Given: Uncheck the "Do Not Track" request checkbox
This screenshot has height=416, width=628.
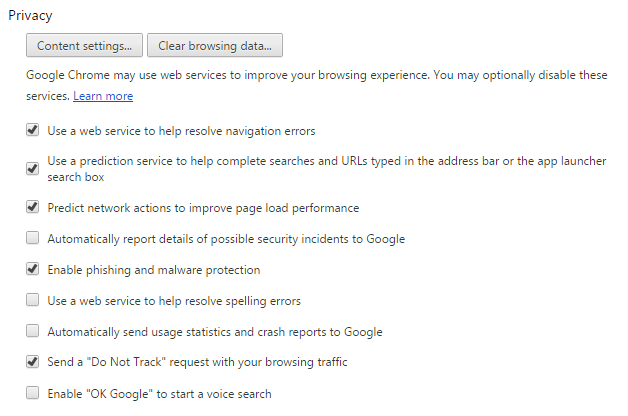Looking at the screenshot, I should pyautogui.click(x=33, y=362).
